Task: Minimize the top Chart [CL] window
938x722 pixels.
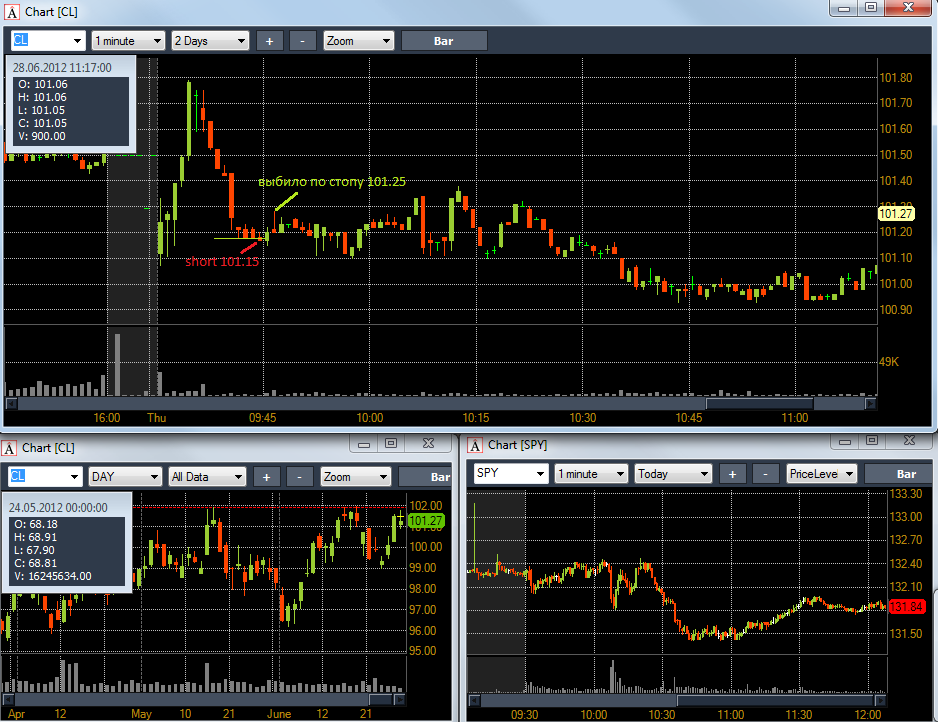Action: pyautogui.click(x=844, y=8)
